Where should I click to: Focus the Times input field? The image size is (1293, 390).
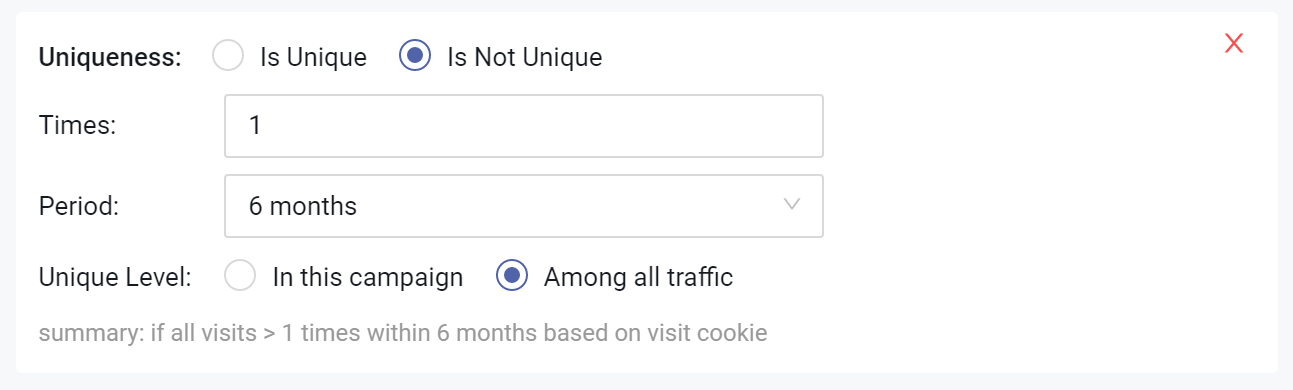524,126
